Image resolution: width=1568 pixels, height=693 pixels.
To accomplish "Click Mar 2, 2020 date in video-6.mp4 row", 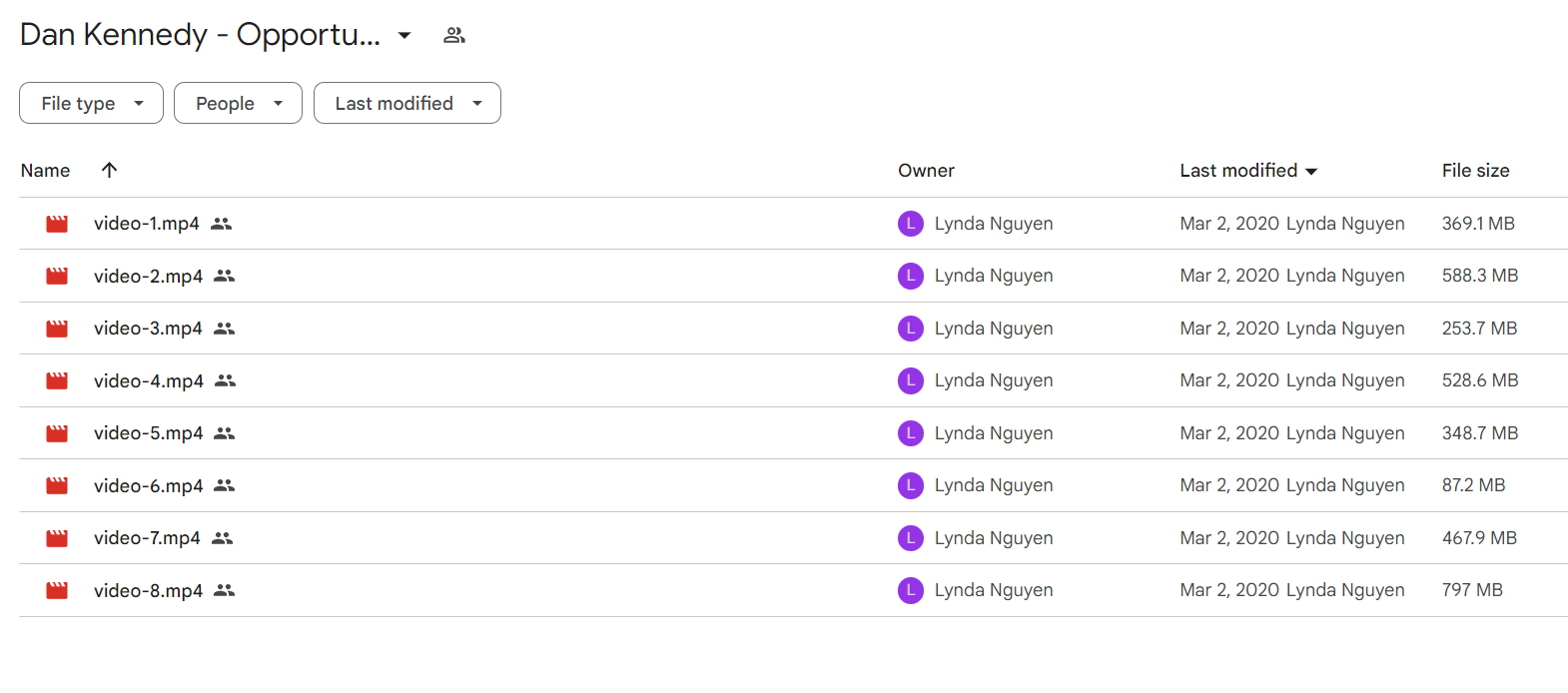I will 1229,485.
